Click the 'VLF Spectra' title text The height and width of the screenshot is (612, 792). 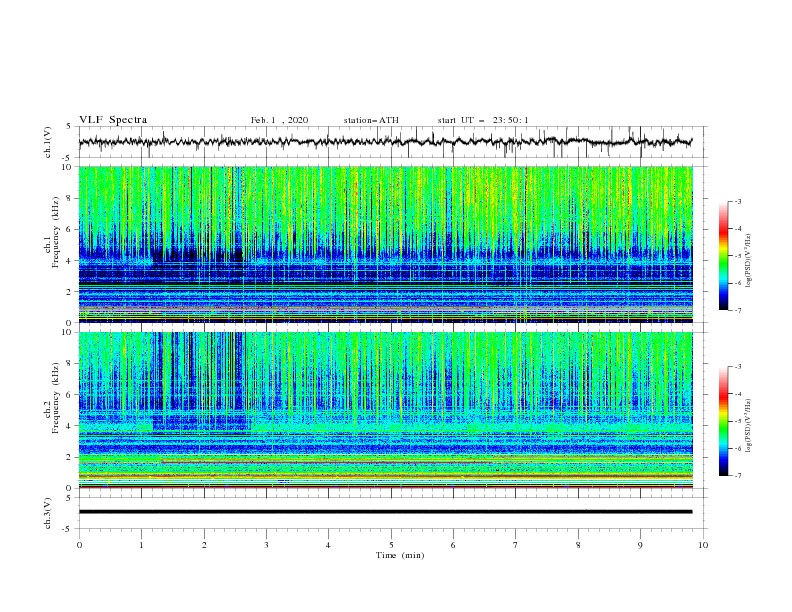click(x=113, y=120)
